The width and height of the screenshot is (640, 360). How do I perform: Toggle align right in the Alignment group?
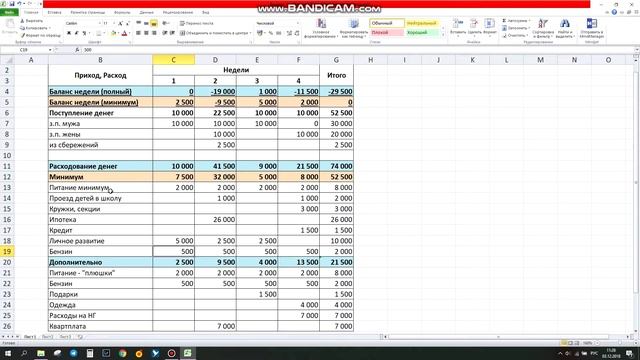(154, 33)
